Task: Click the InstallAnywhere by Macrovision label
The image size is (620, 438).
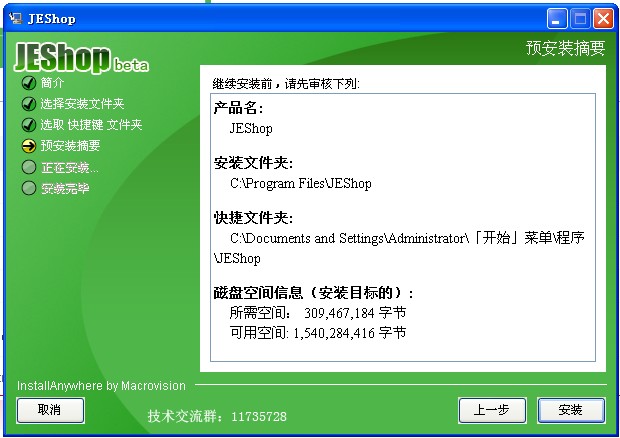Action: (x=101, y=386)
